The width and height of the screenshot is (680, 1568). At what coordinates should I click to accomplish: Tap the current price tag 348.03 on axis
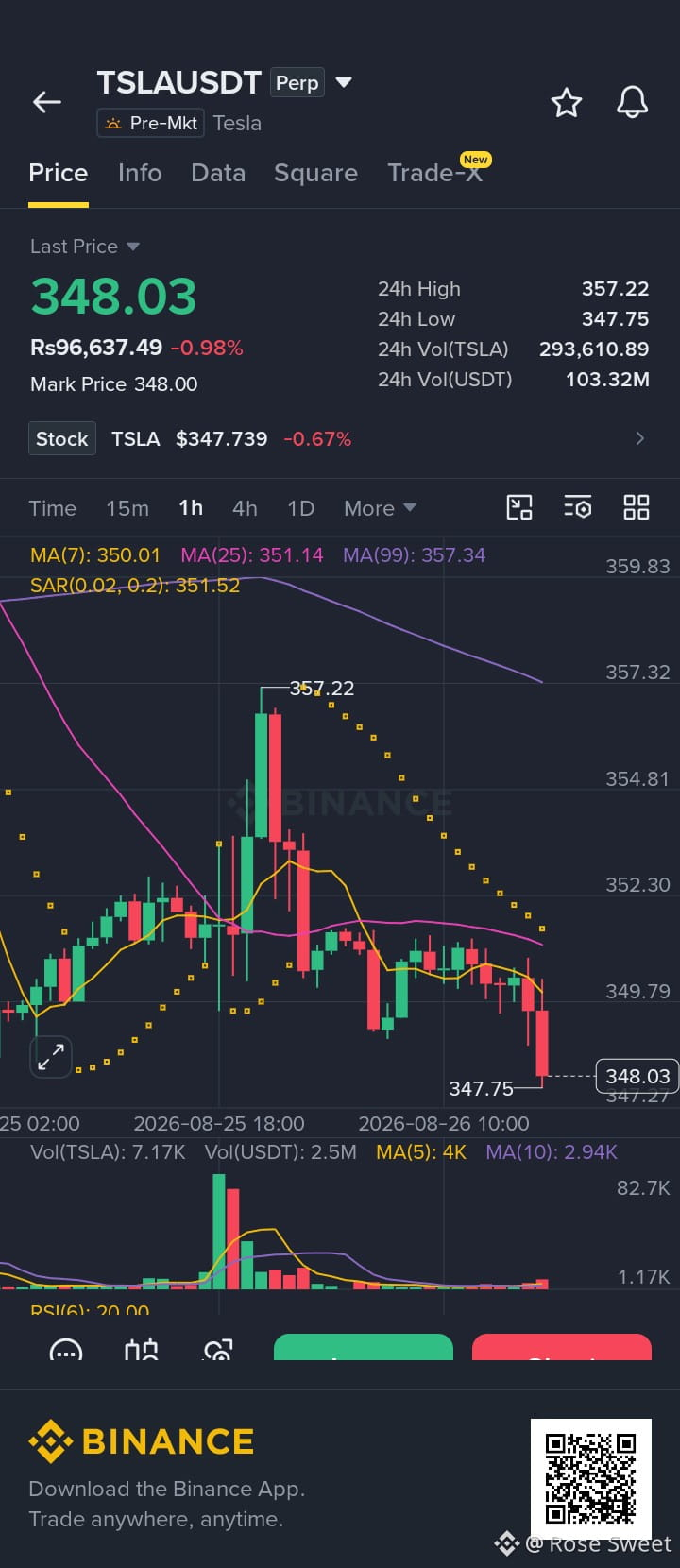(637, 1076)
